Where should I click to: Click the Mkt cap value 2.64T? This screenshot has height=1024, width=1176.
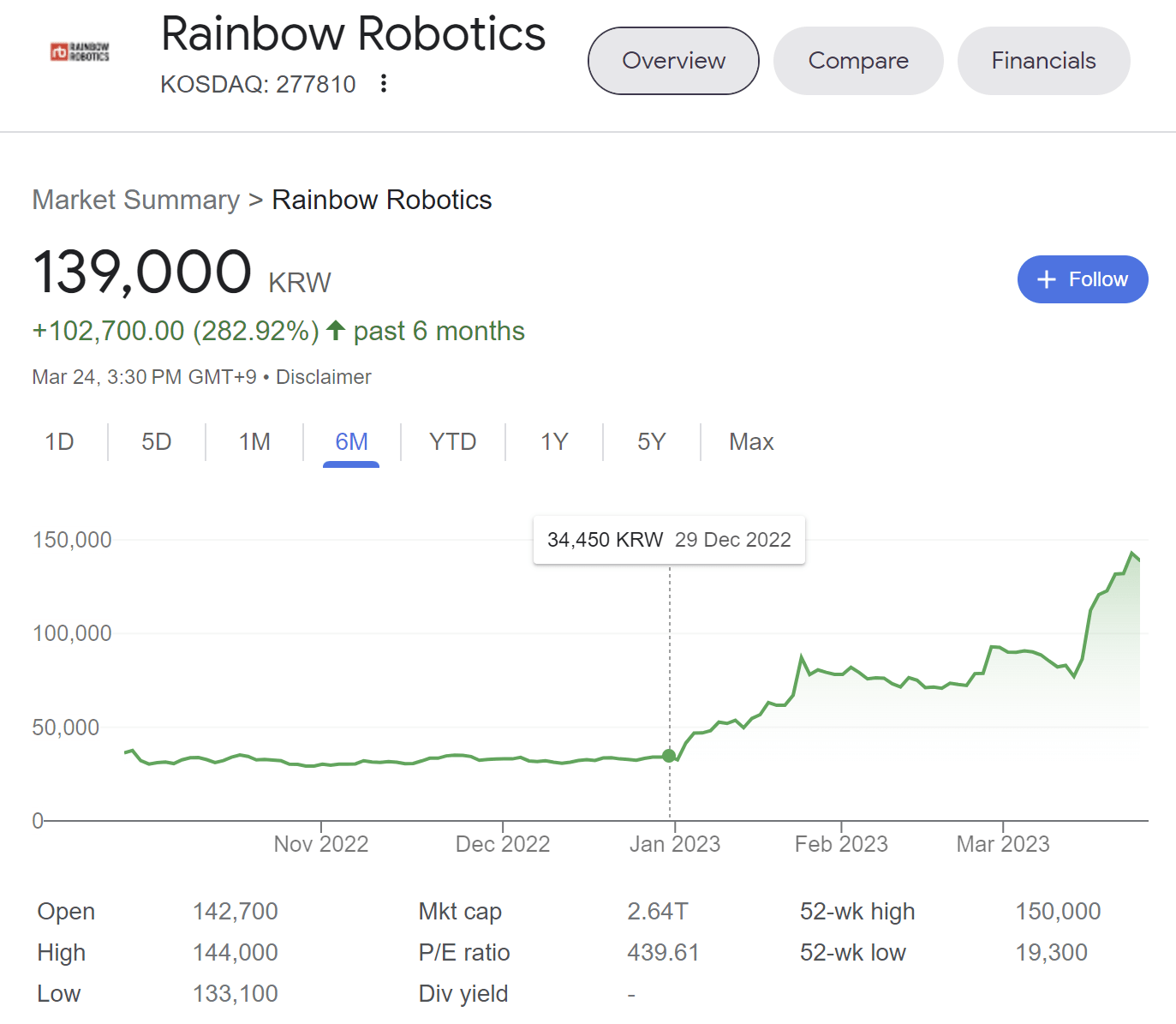(657, 911)
